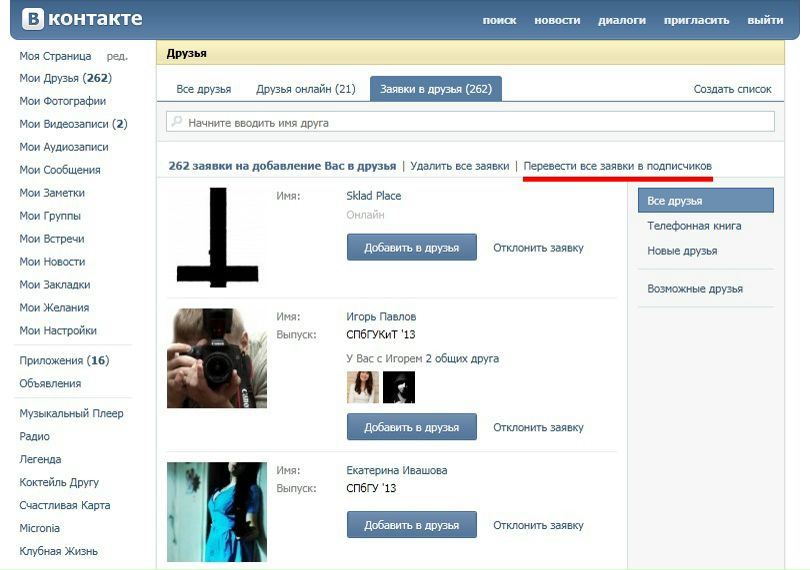
Task: Click the first mutual friend thumbnail
Action: coord(362,387)
